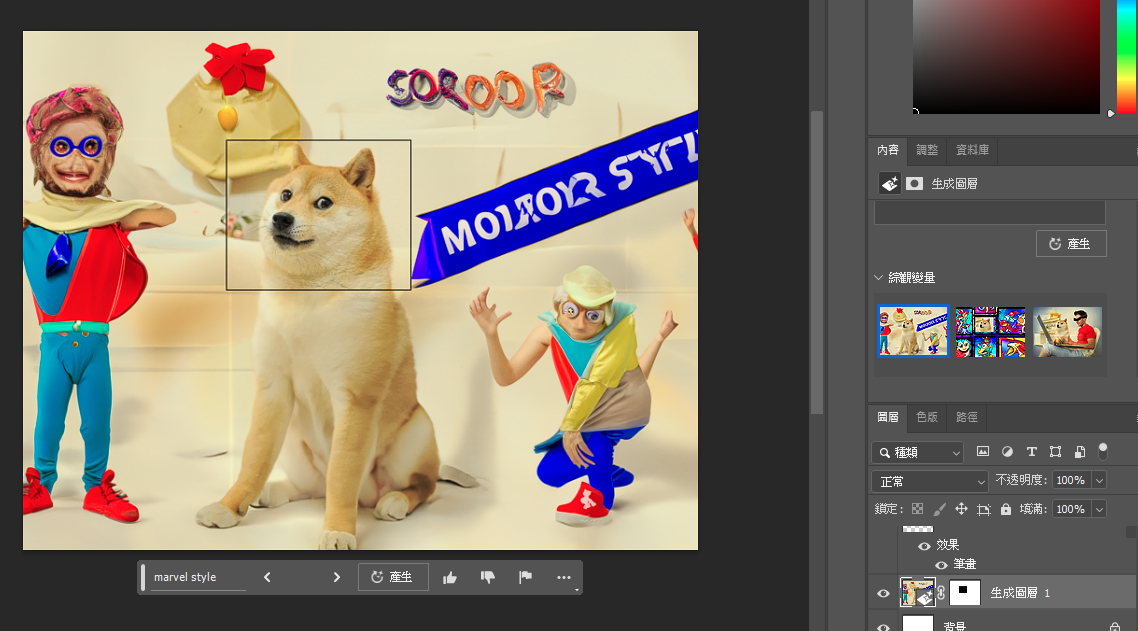This screenshot has height=631, width=1138.
Task: Filter layers by shape layers
Action: (1055, 452)
